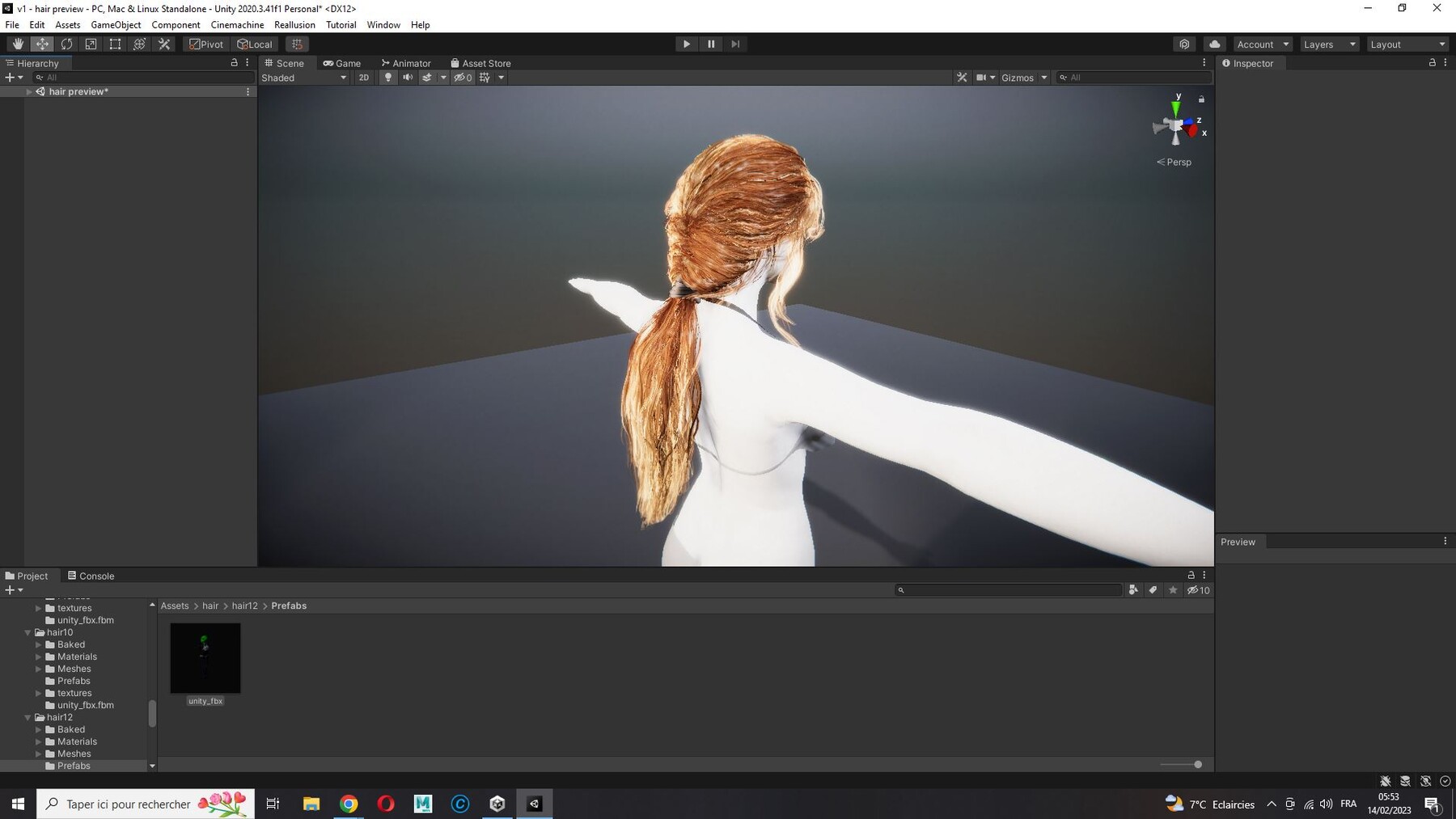Select the Hand tool in toolbar
The image size is (1456, 819).
18,44
